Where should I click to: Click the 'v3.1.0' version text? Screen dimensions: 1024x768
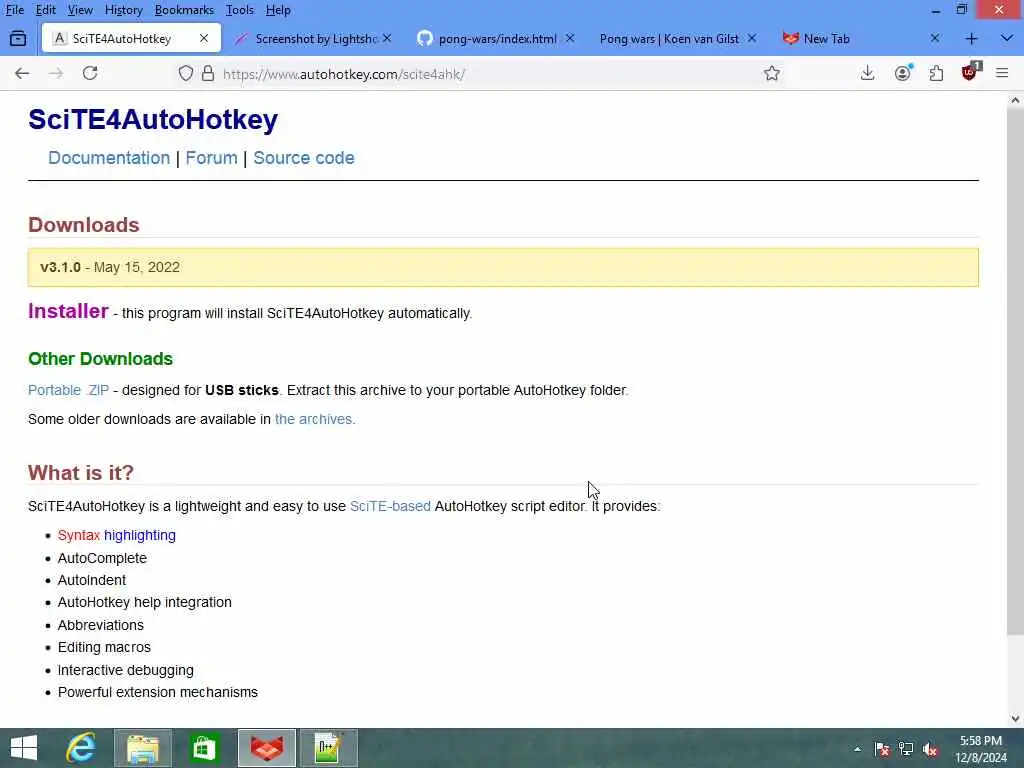(60, 267)
